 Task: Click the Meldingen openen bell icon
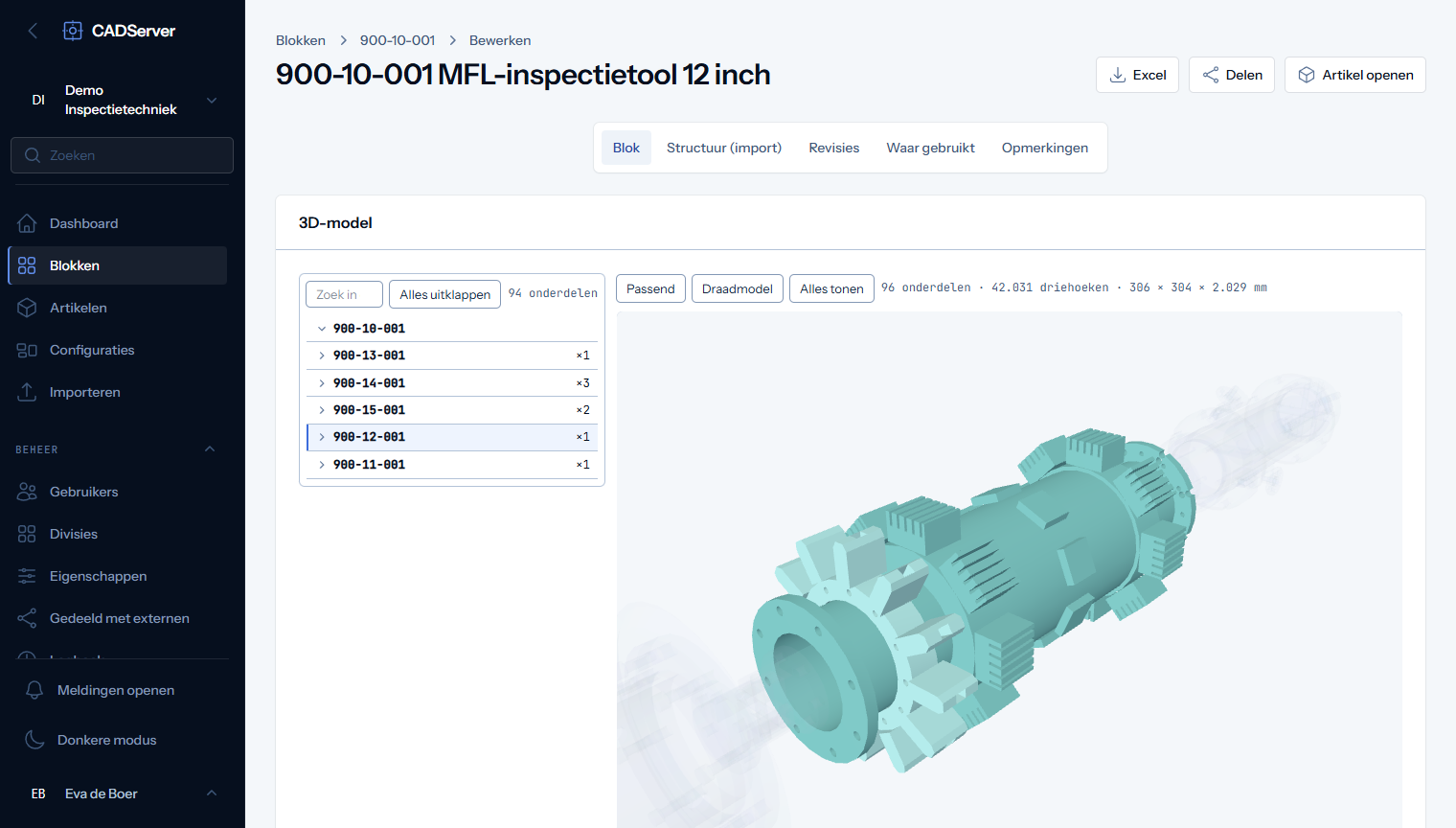click(34, 690)
